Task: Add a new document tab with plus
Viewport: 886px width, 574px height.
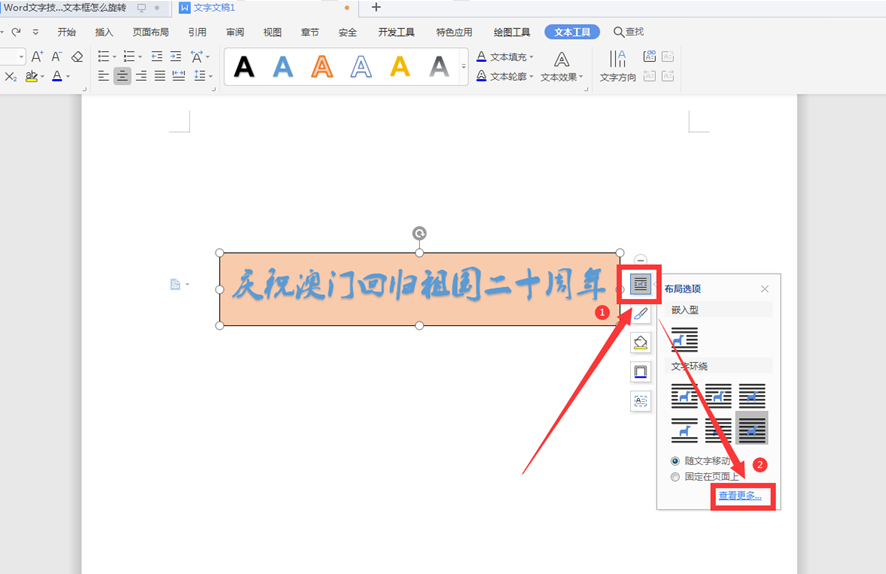Action: (x=376, y=7)
